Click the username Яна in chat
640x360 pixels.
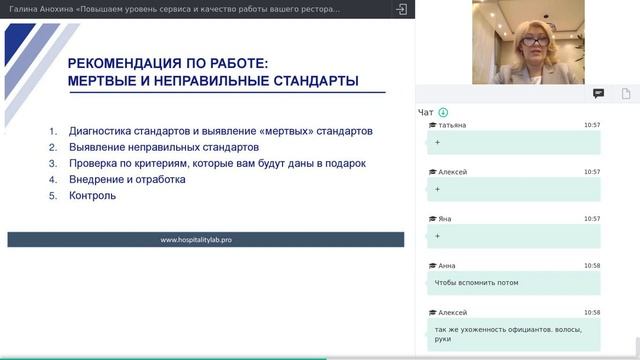point(444,219)
